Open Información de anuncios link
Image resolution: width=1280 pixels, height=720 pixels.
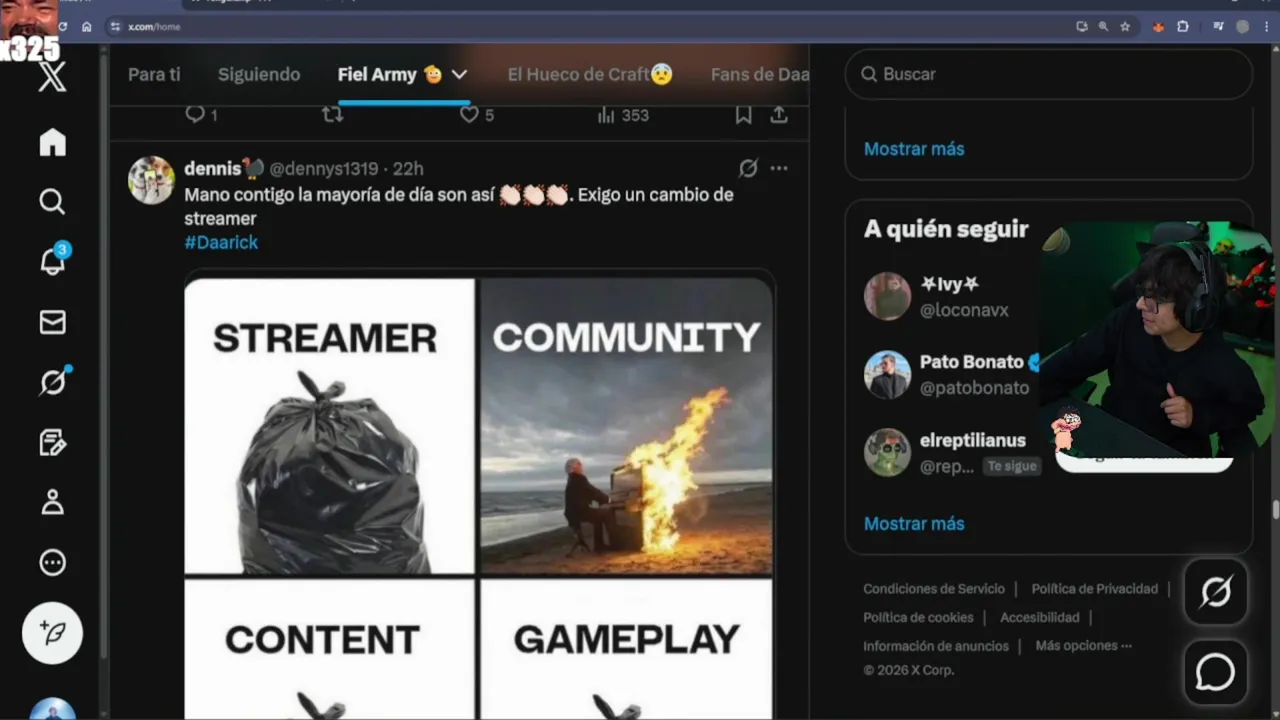tap(936, 646)
